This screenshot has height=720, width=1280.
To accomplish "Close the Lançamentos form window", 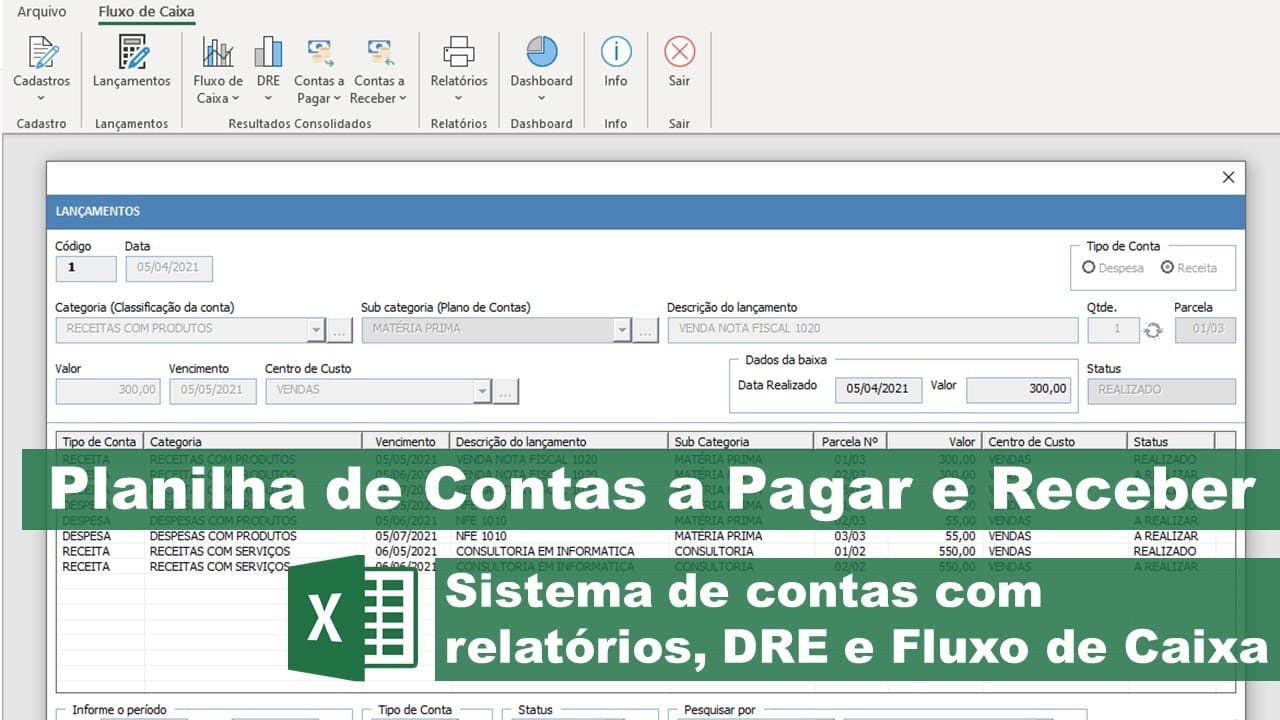I will point(1229,177).
